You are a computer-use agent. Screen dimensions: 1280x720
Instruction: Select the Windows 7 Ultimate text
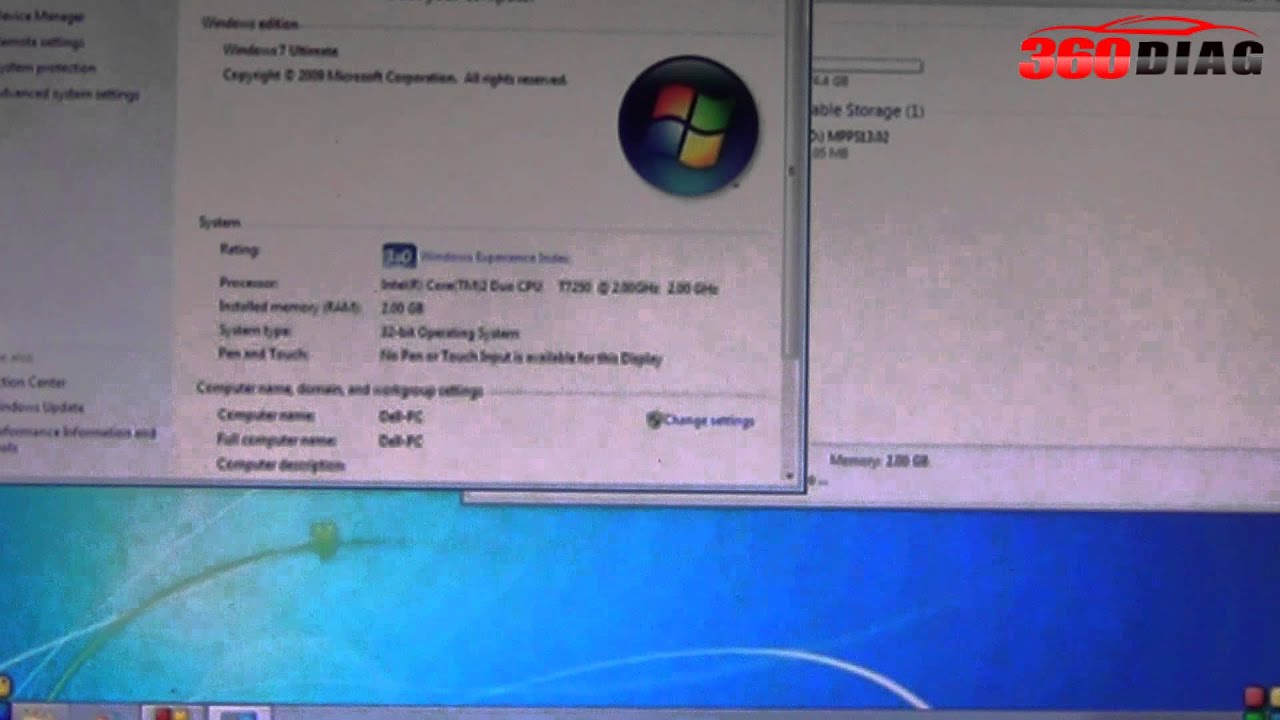click(280, 50)
